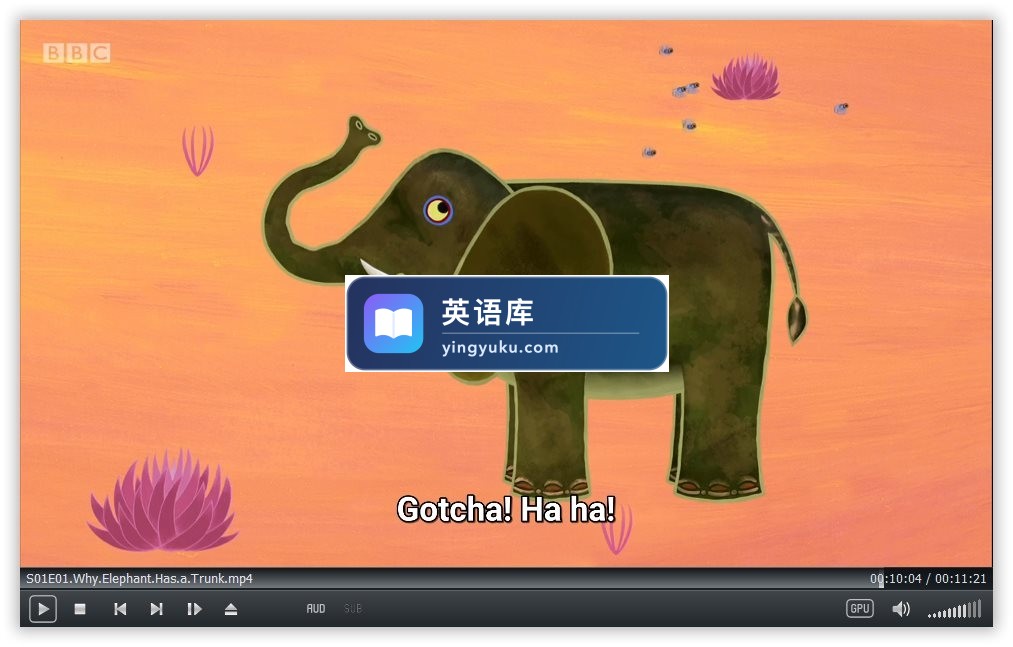Toggle GPU acceleration button

click(859, 608)
